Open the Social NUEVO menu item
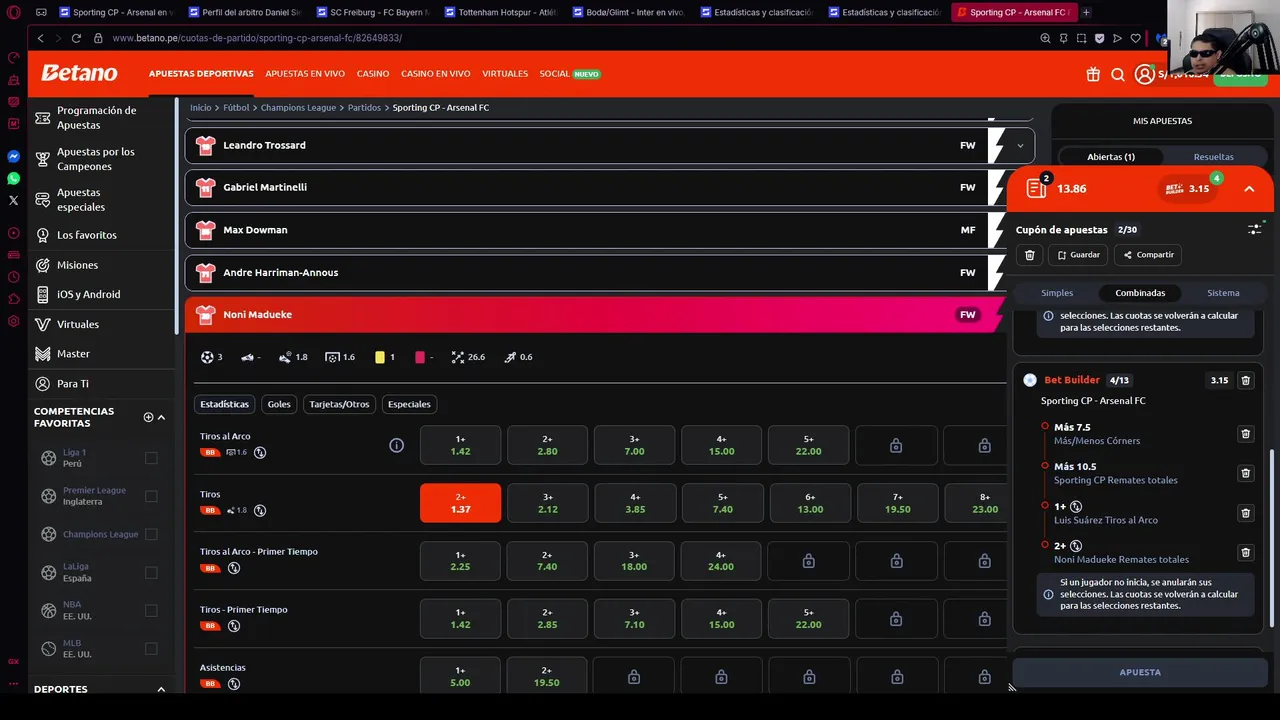 pyautogui.click(x=570, y=74)
